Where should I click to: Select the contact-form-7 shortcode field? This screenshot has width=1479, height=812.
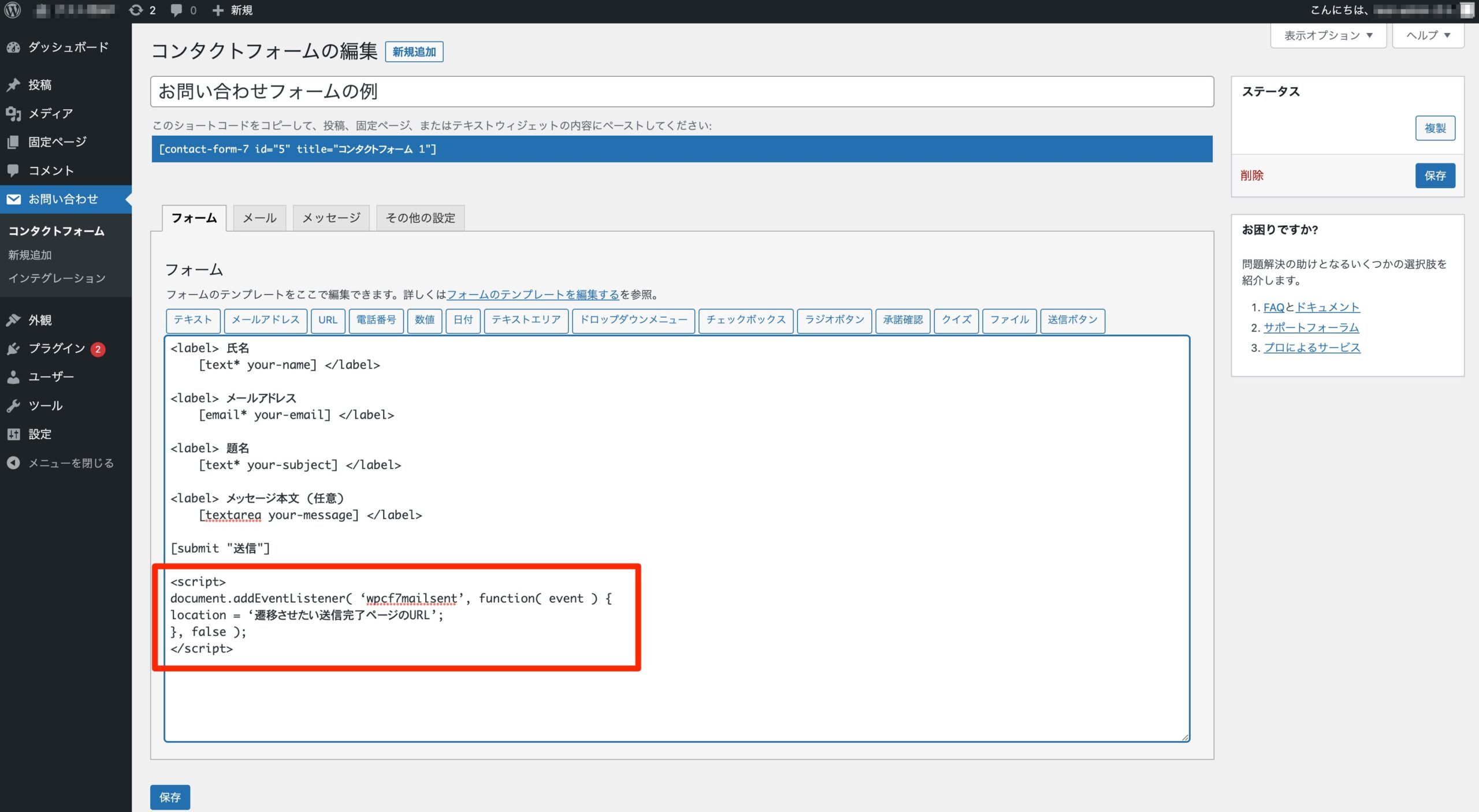pyautogui.click(x=682, y=149)
